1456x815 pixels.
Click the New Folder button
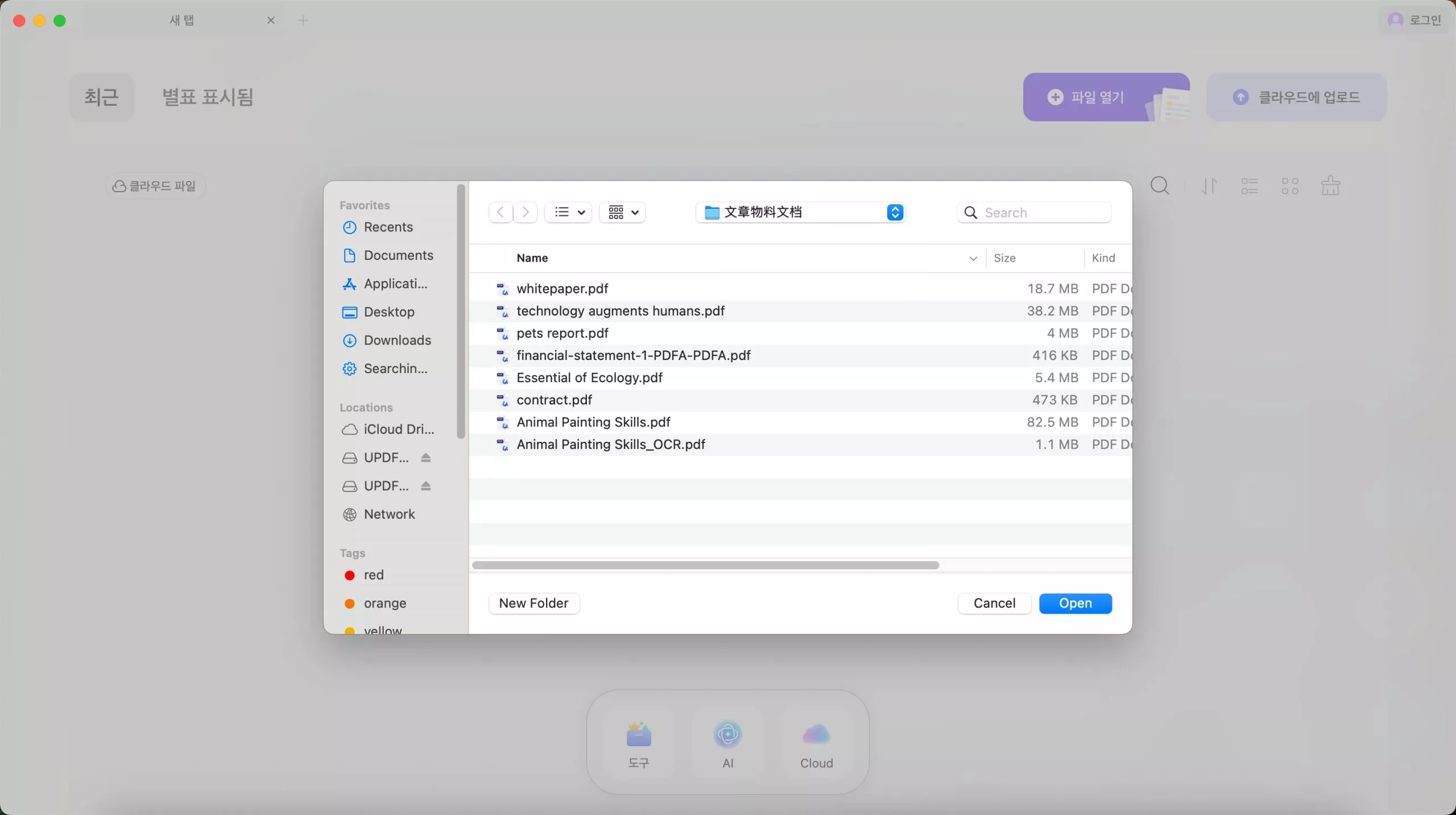click(534, 603)
